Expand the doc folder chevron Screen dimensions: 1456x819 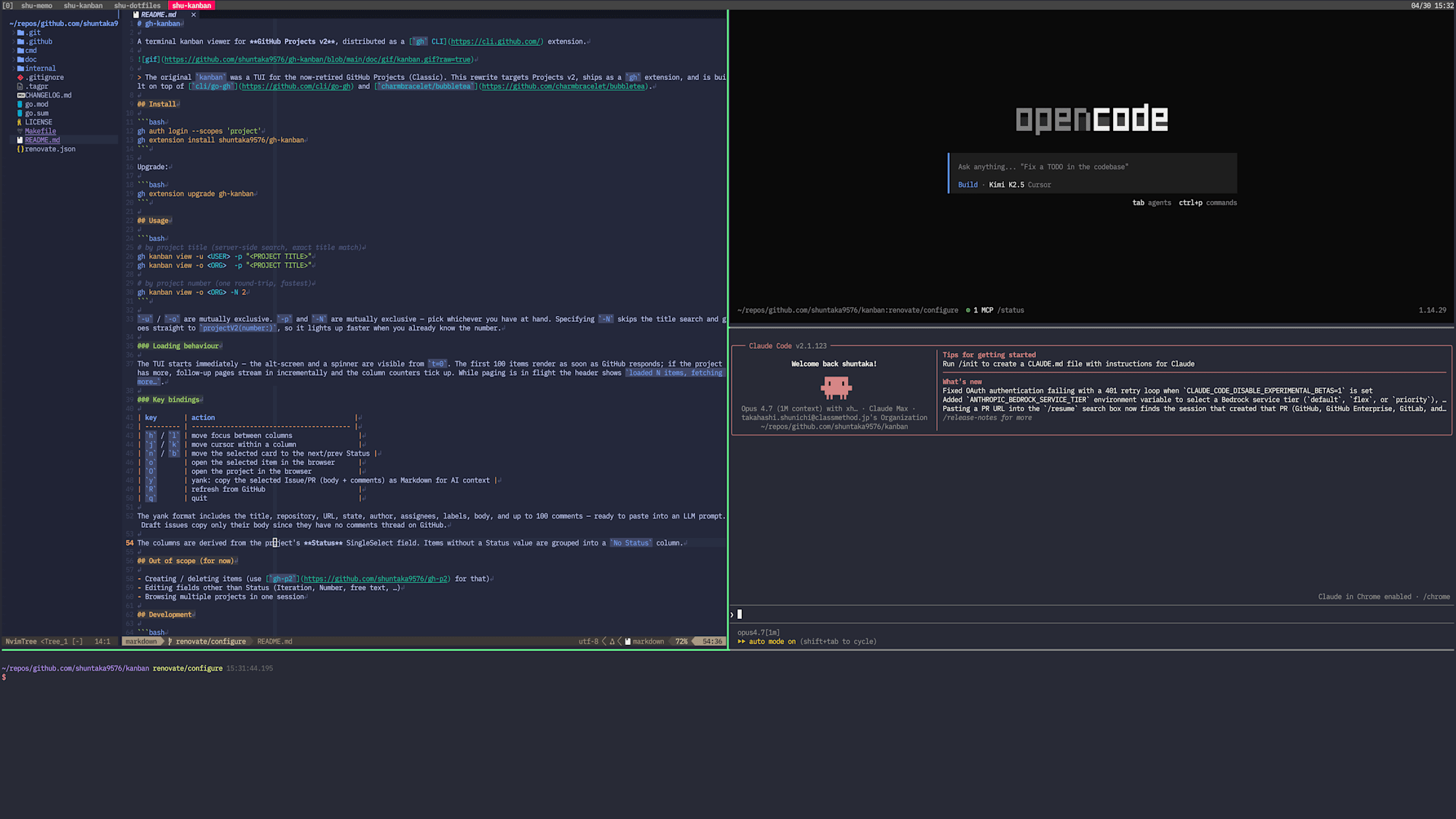[x=13, y=60]
